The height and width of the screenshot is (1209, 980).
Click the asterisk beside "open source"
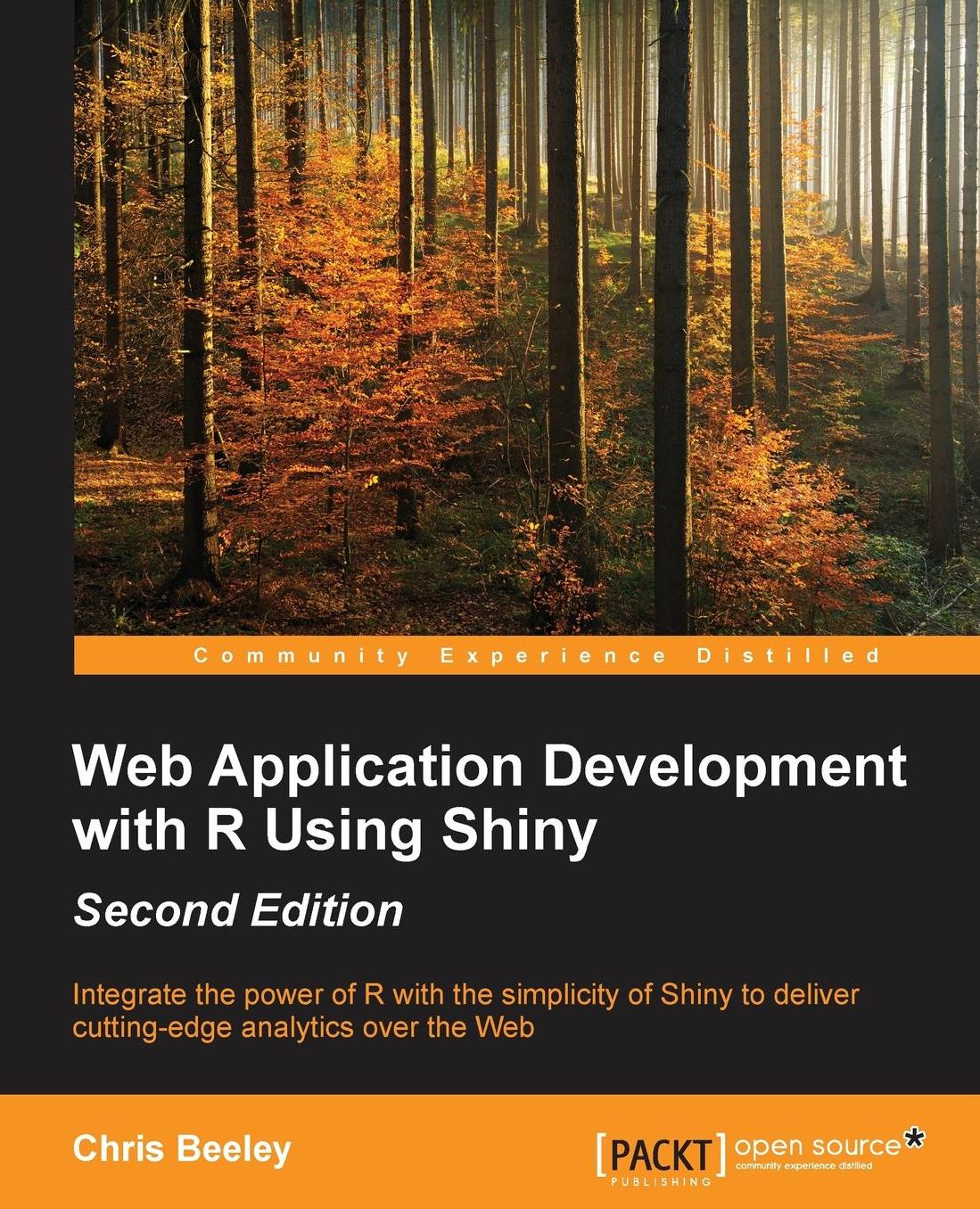(915, 1139)
